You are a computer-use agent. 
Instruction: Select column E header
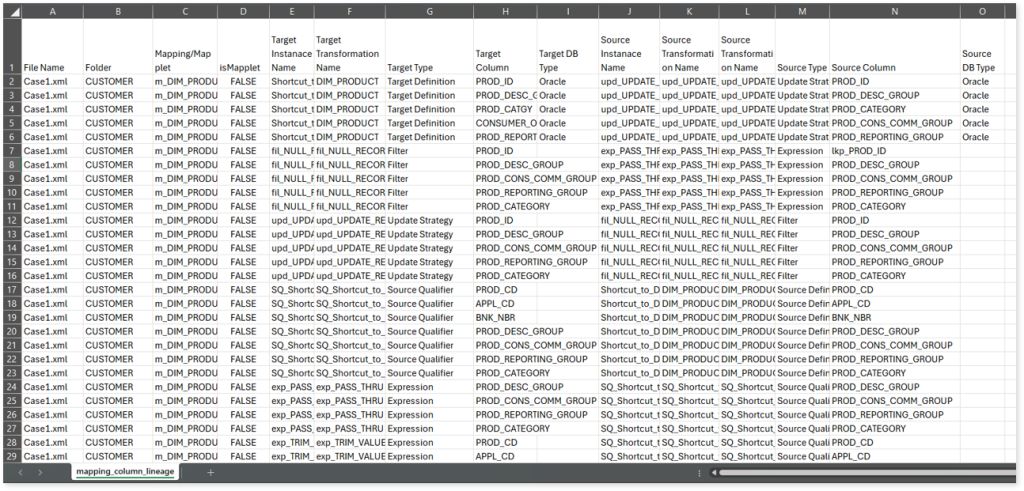click(x=291, y=11)
